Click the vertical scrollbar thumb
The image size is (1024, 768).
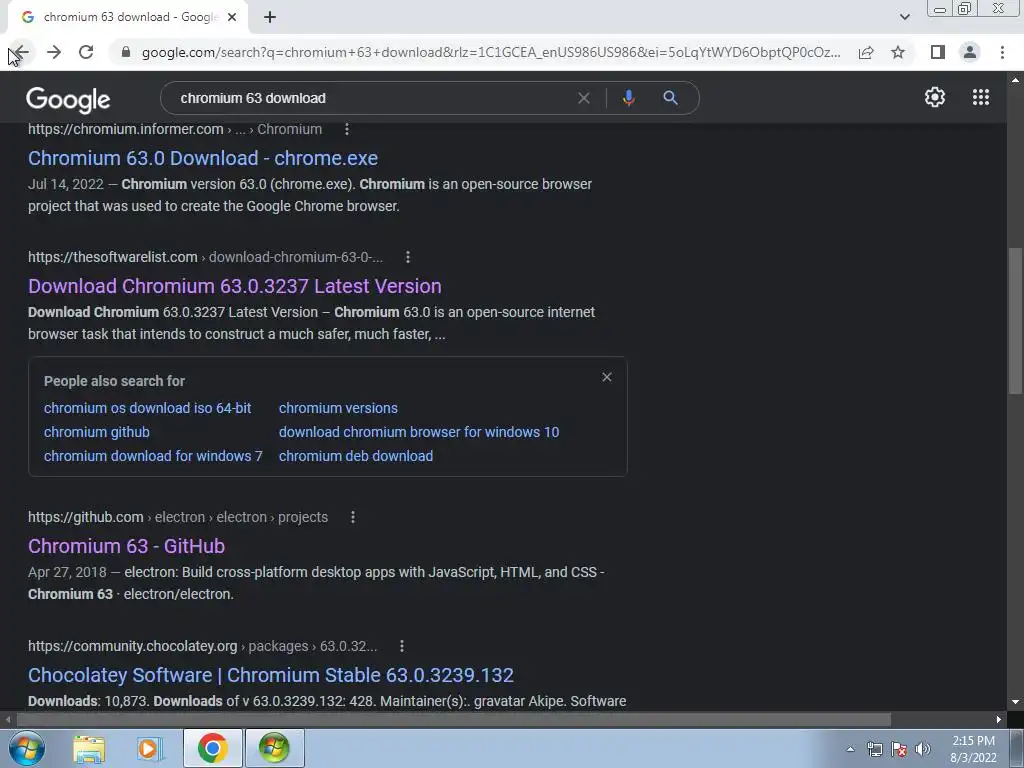(1015, 321)
